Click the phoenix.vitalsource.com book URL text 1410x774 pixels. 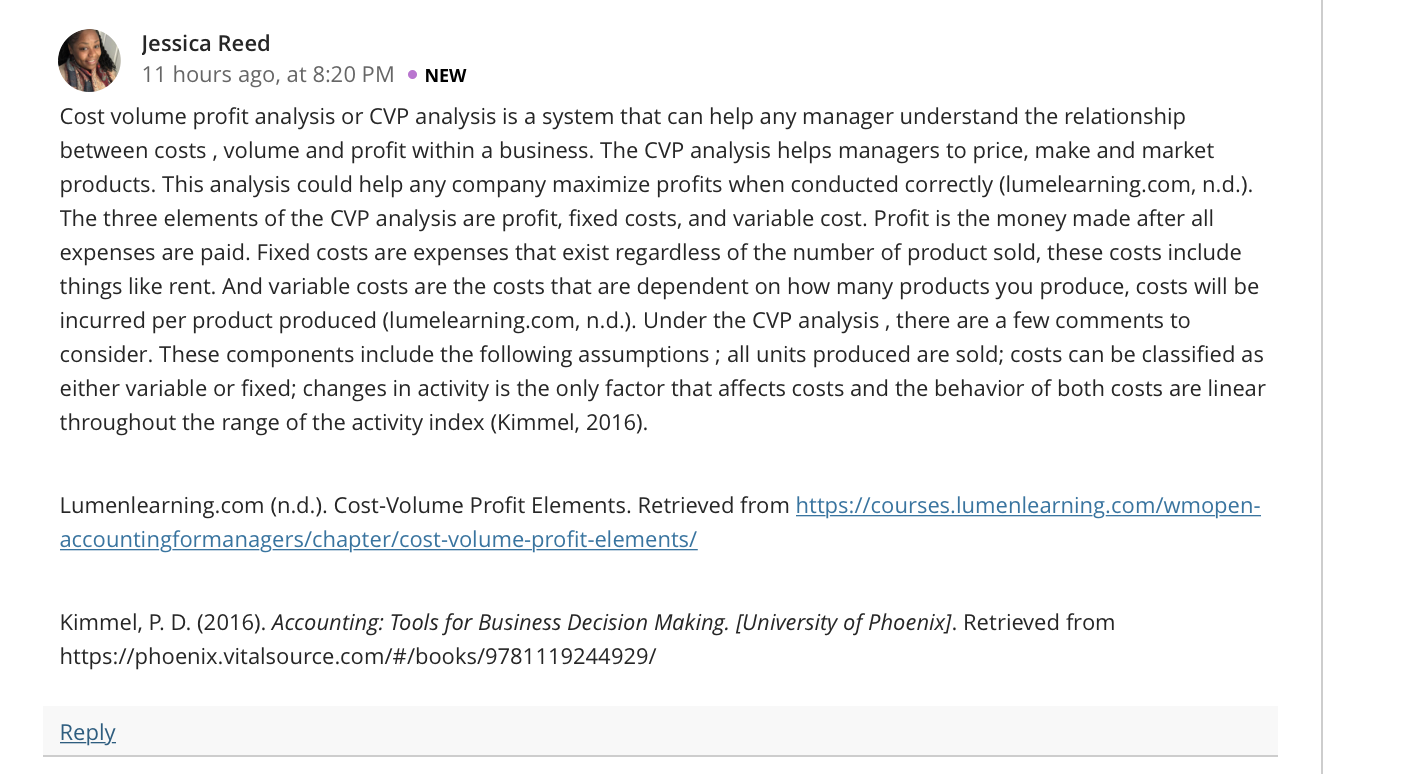pos(358,656)
